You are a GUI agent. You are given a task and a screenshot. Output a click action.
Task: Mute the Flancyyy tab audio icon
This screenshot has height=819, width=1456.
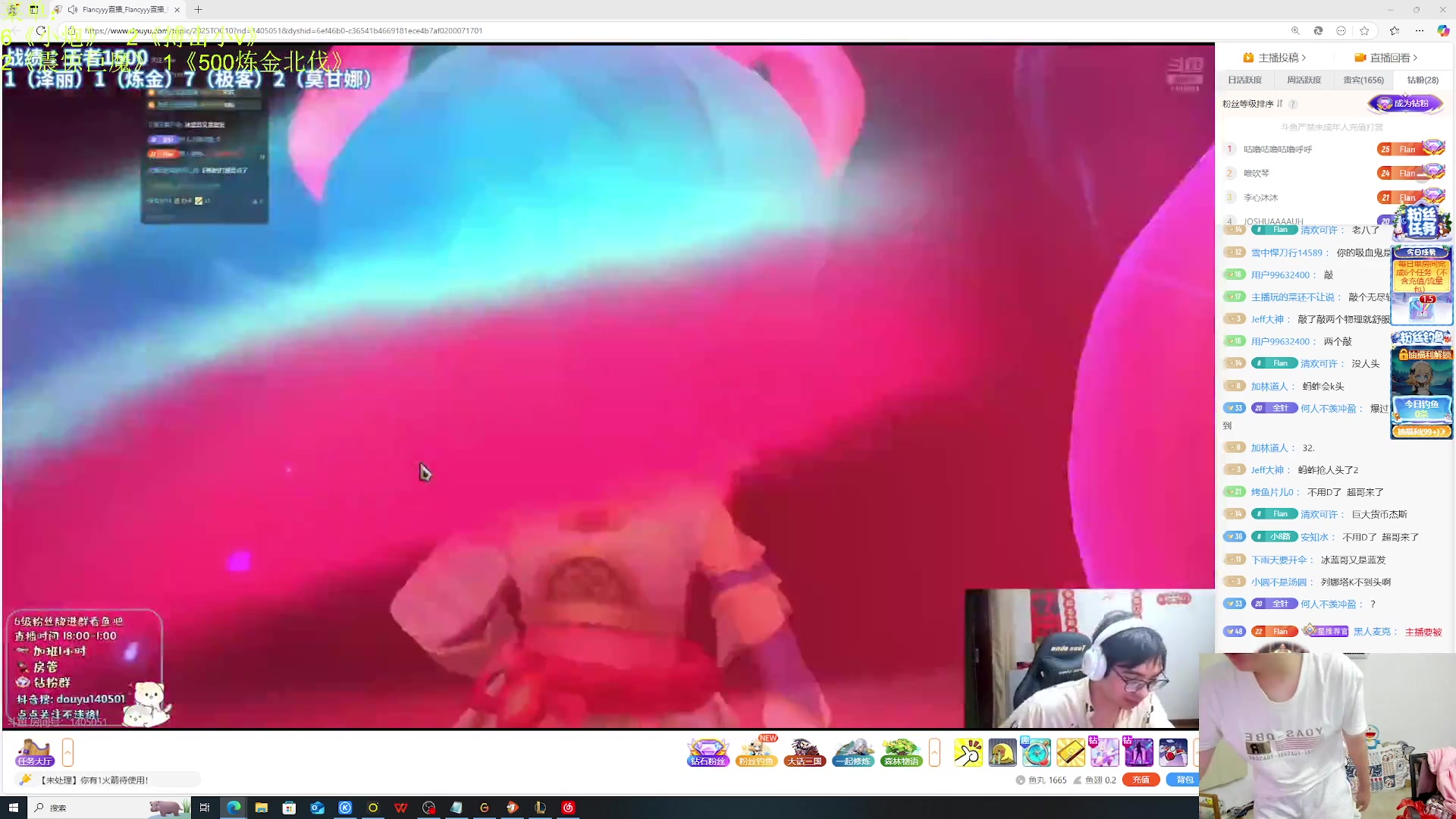coord(72,10)
